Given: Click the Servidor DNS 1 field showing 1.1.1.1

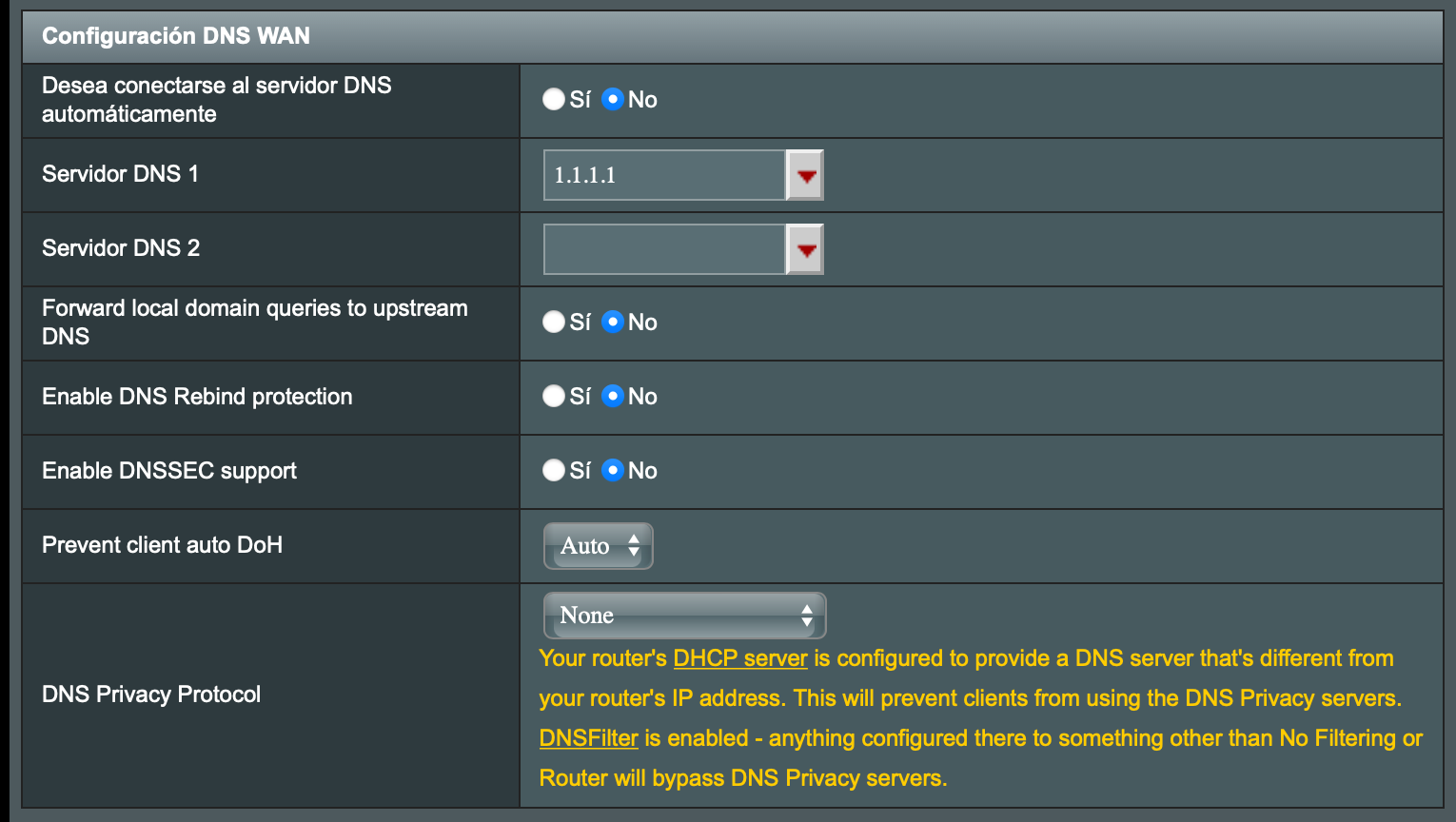Looking at the screenshot, I should pos(664,175).
